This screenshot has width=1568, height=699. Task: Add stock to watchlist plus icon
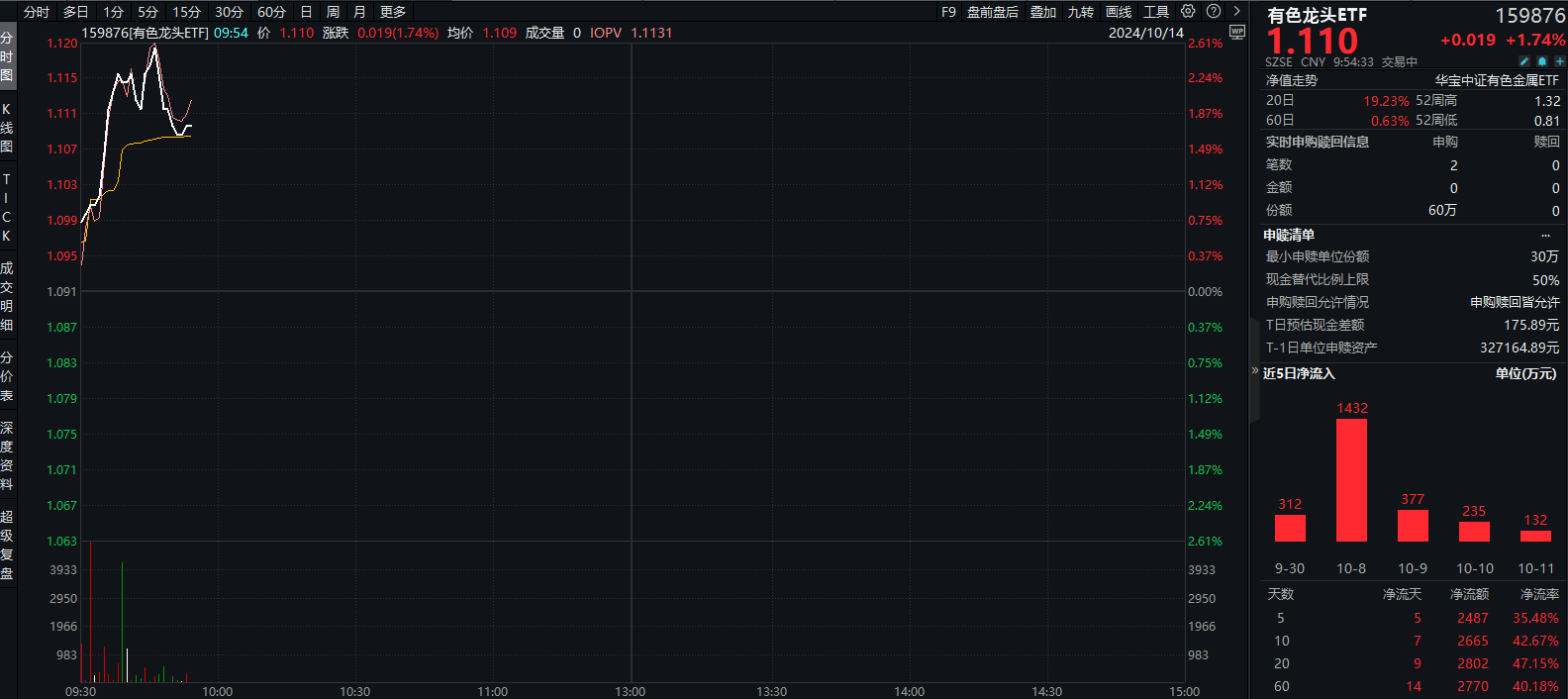pos(1559,61)
